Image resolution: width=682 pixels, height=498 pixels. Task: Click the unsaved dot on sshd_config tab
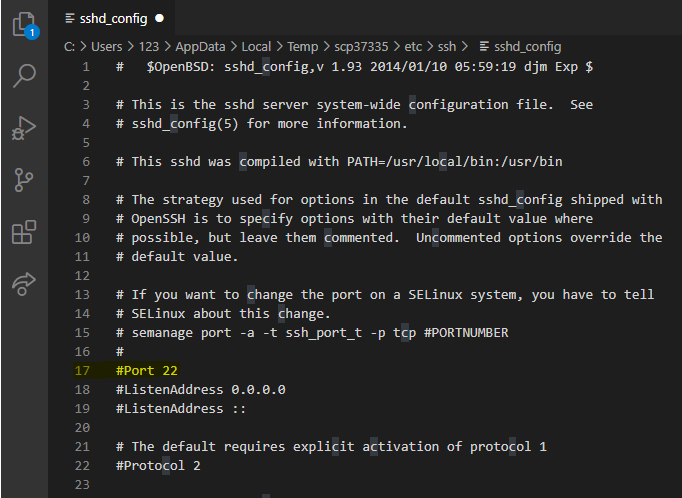tap(160, 18)
